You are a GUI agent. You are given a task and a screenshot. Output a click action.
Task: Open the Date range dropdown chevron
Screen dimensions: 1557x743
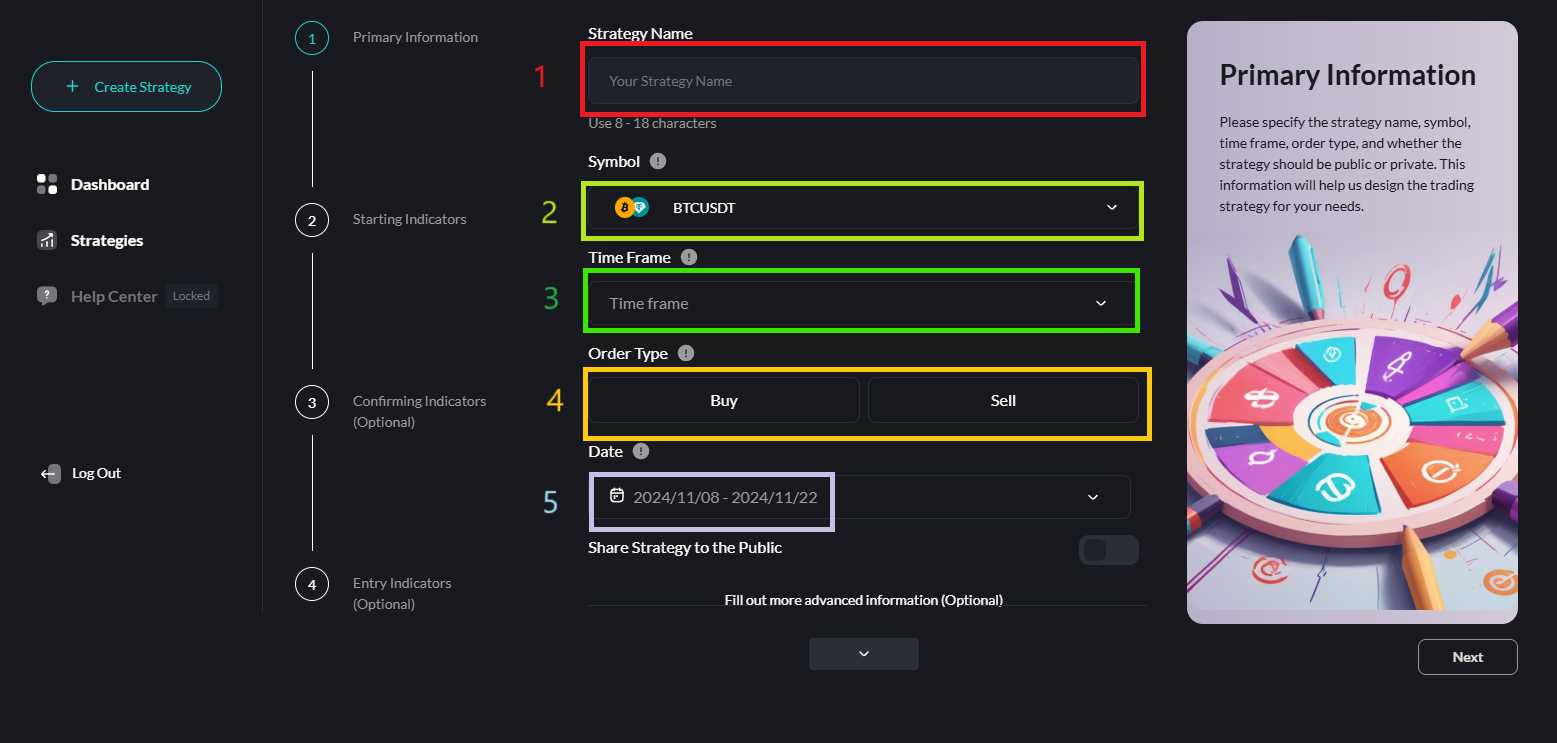(1092, 497)
